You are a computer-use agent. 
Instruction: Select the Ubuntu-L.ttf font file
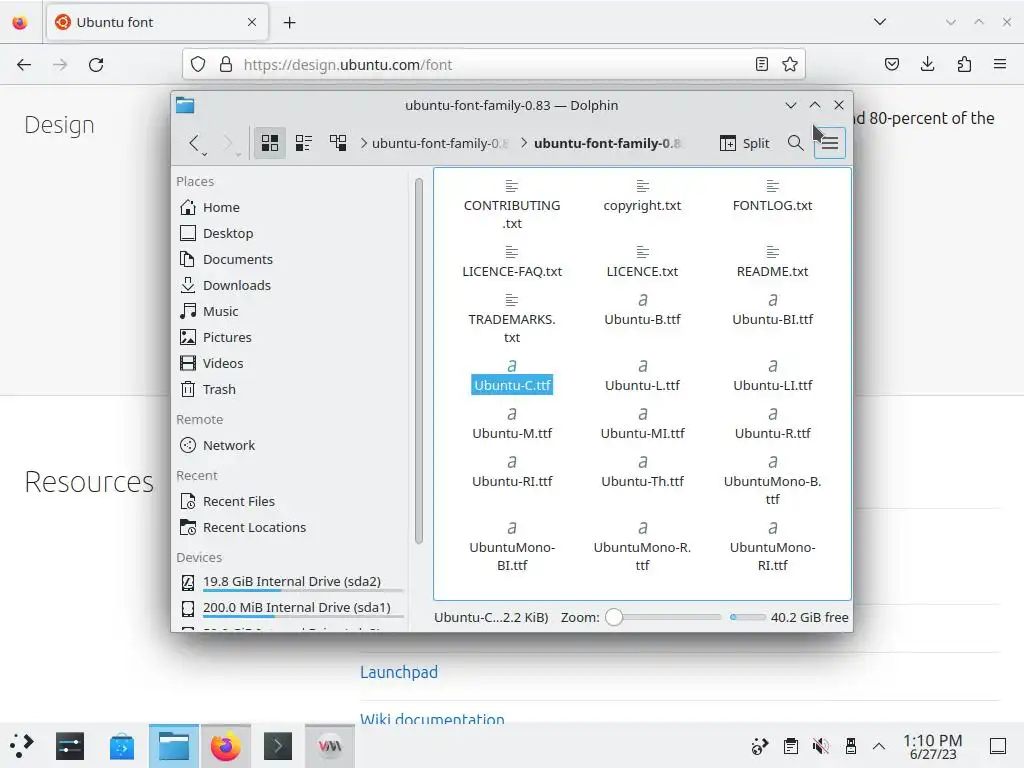click(x=643, y=377)
